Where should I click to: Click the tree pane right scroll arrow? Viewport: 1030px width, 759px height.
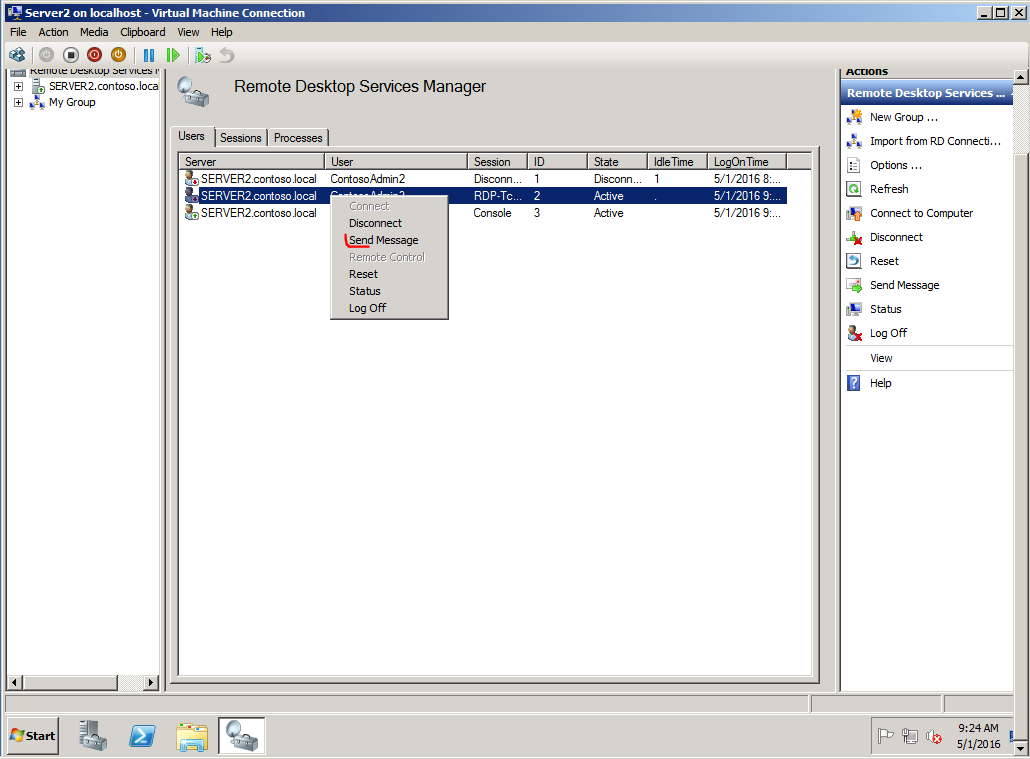click(151, 683)
